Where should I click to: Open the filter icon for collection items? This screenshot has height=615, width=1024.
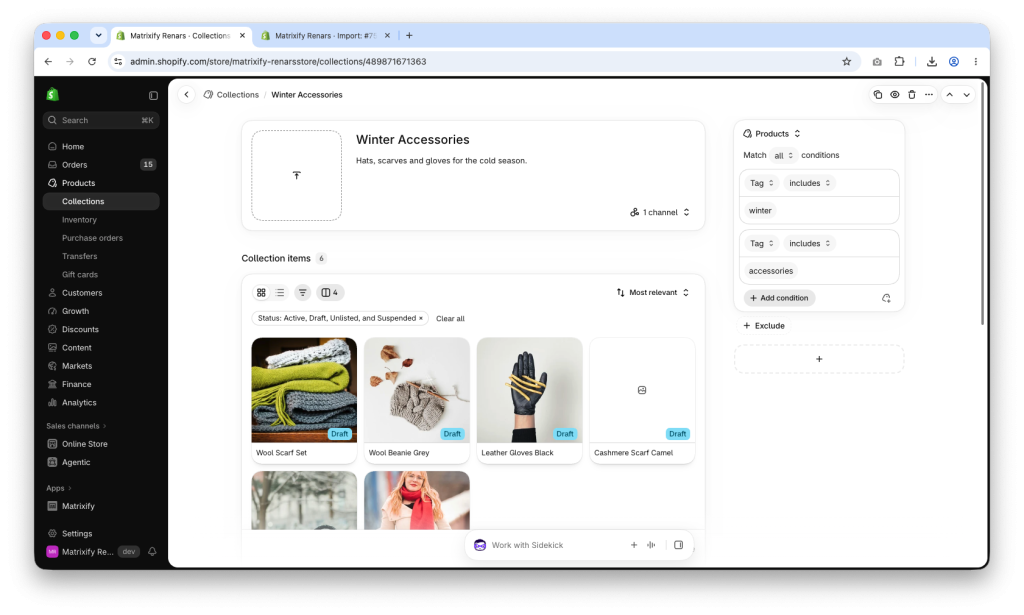pos(302,292)
